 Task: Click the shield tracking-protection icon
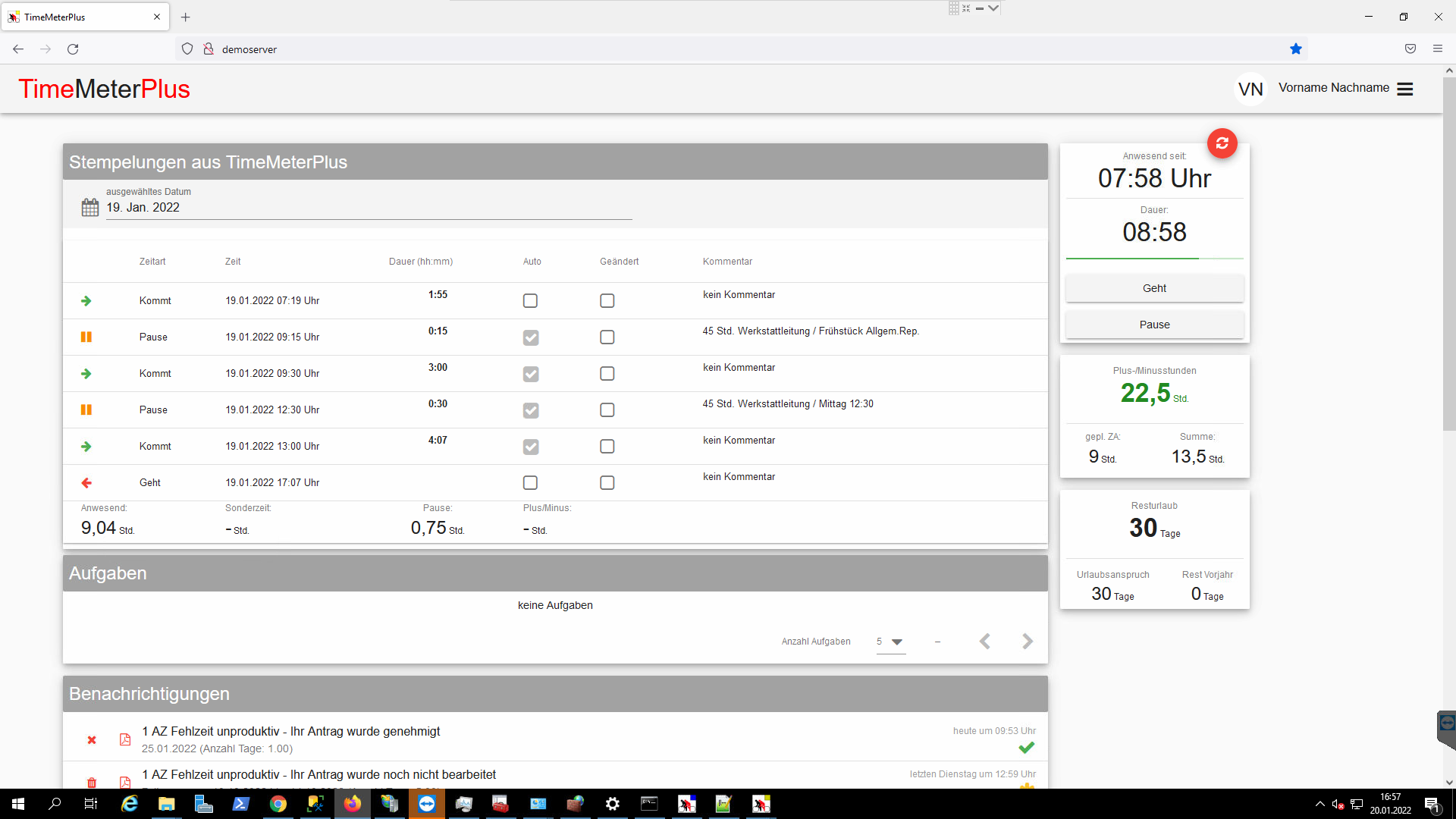pos(187,49)
